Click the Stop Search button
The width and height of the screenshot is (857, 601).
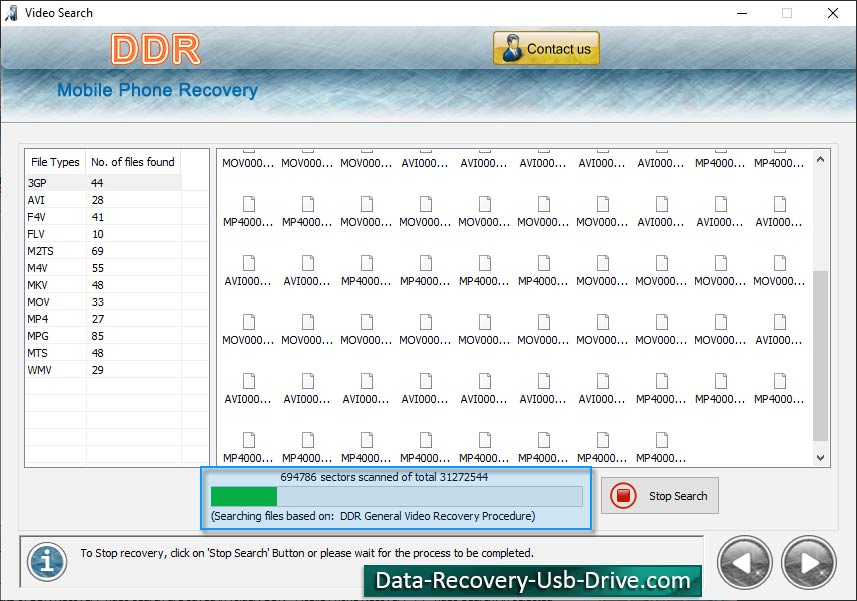[660, 496]
